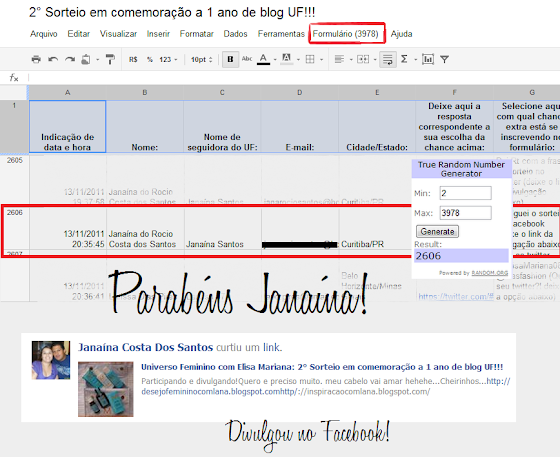Apply R$ currency format
This screenshot has width=560, height=457.
click(133, 60)
